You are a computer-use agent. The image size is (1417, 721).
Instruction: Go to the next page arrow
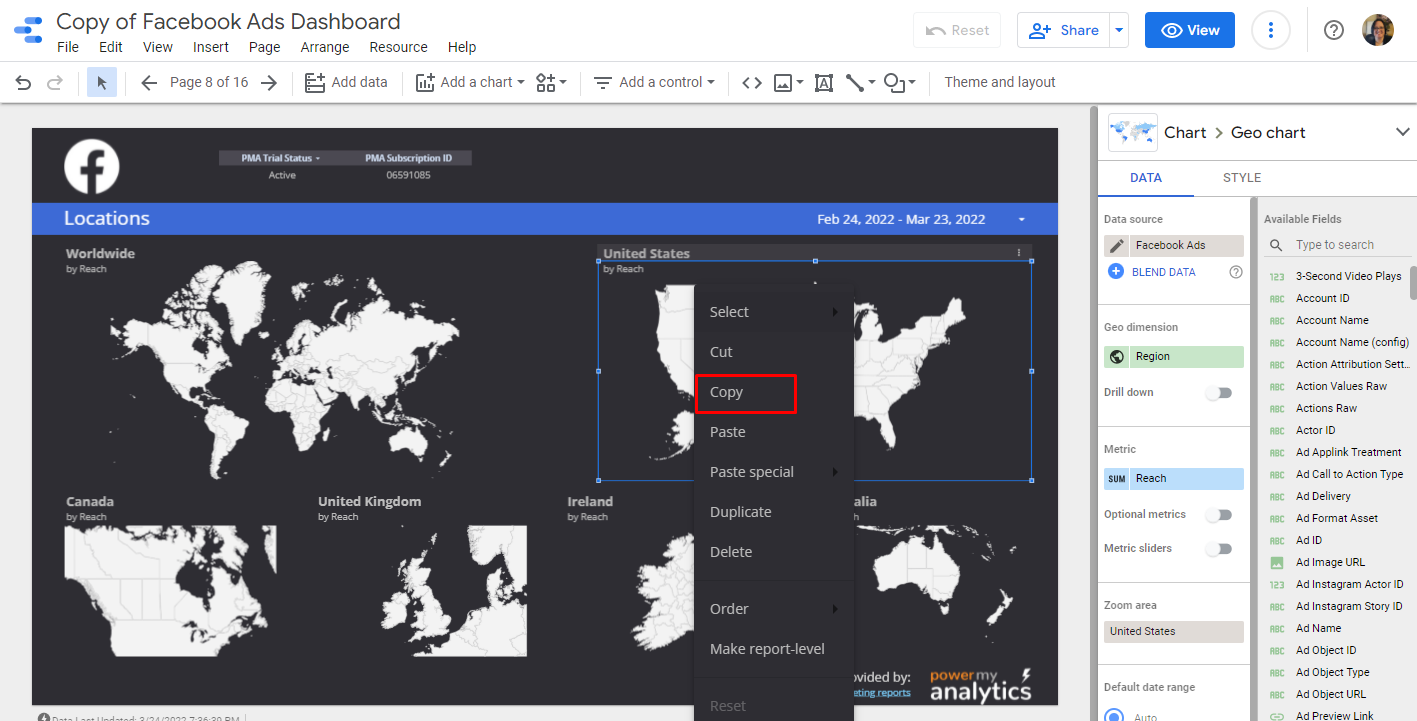tap(268, 83)
